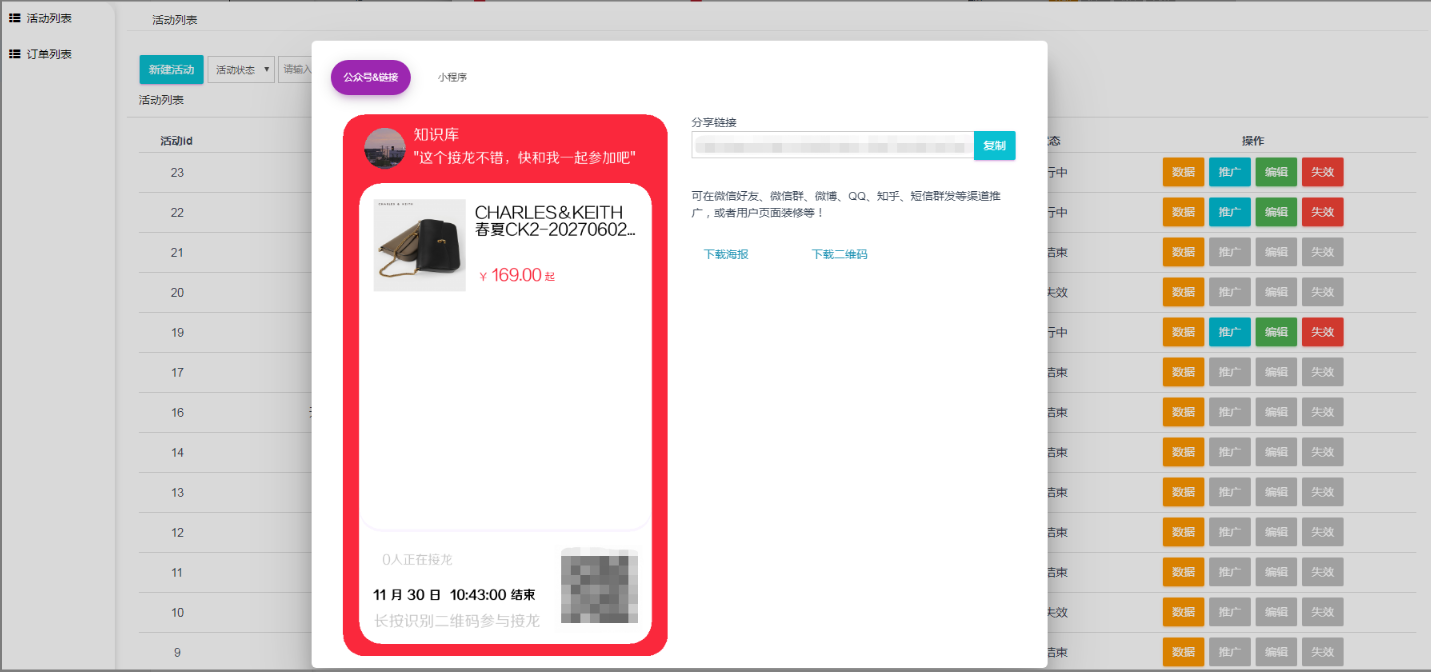Click the 活动列表 sidebar list icon
The height and width of the screenshot is (672, 1431).
(x=15, y=18)
